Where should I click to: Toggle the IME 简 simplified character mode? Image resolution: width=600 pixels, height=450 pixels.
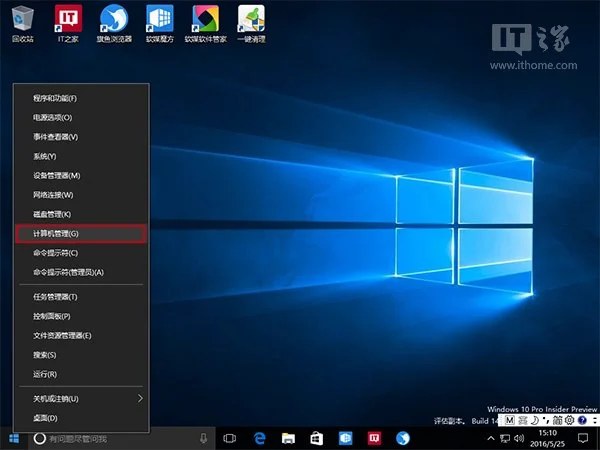coord(558,420)
